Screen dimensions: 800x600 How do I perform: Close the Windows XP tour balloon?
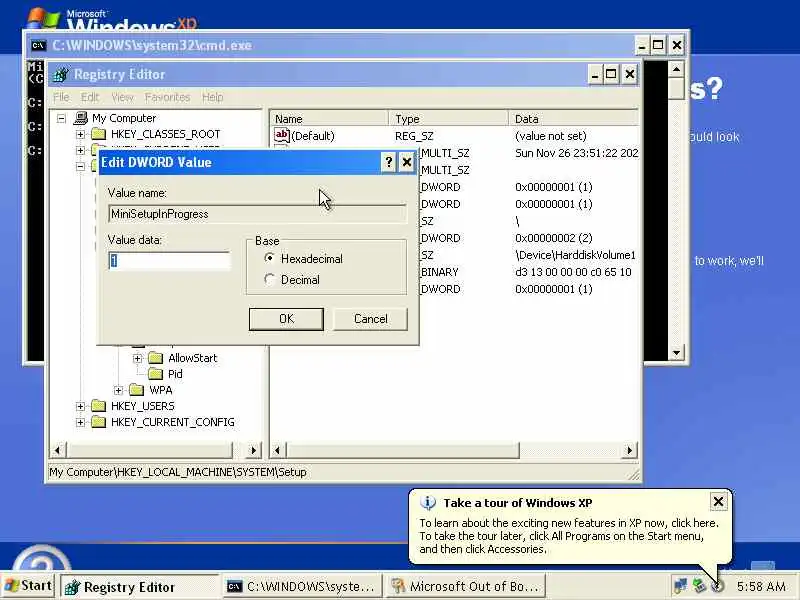tap(718, 502)
